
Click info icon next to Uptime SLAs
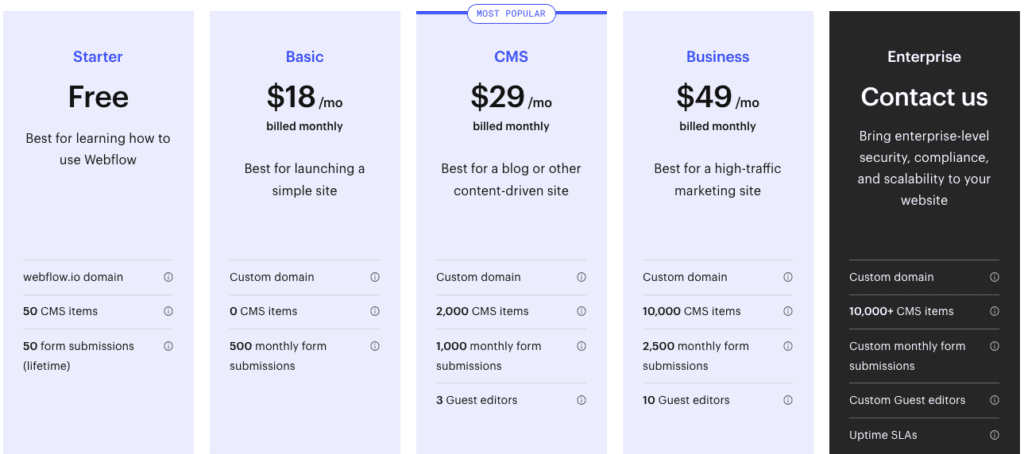[994, 435]
